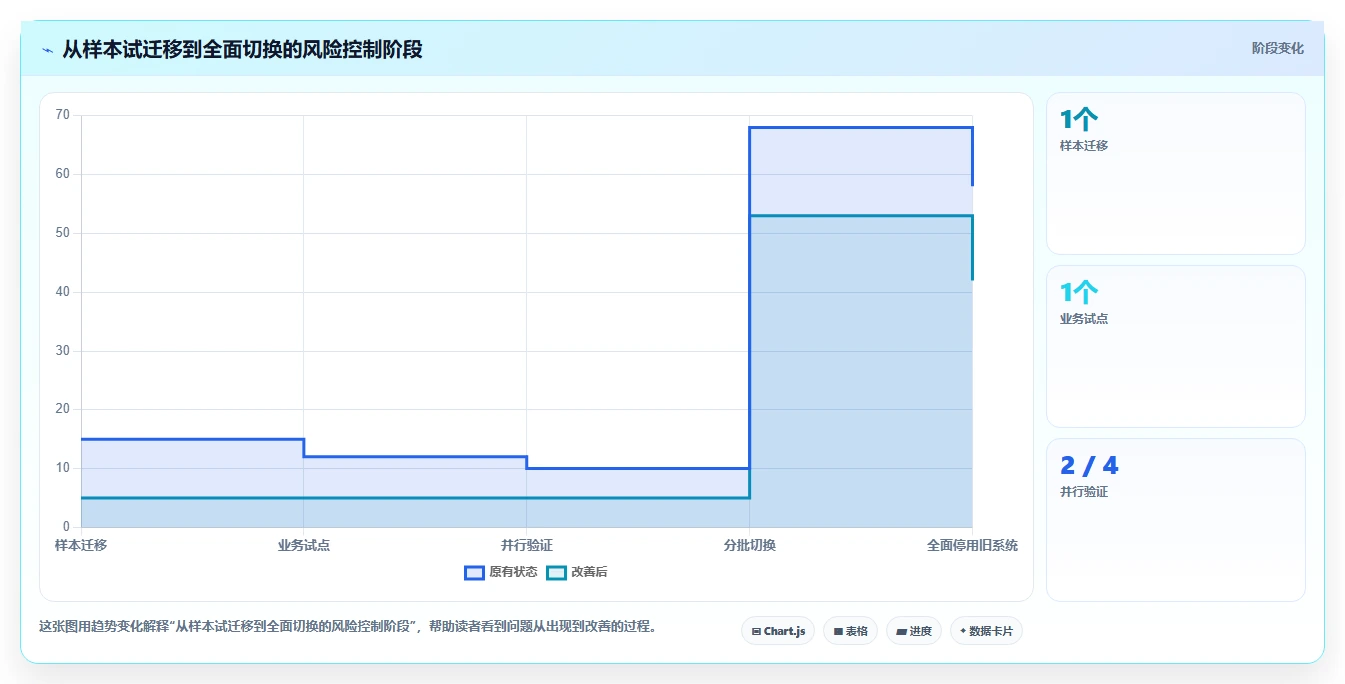Click the 进度 tag

point(914,631)
